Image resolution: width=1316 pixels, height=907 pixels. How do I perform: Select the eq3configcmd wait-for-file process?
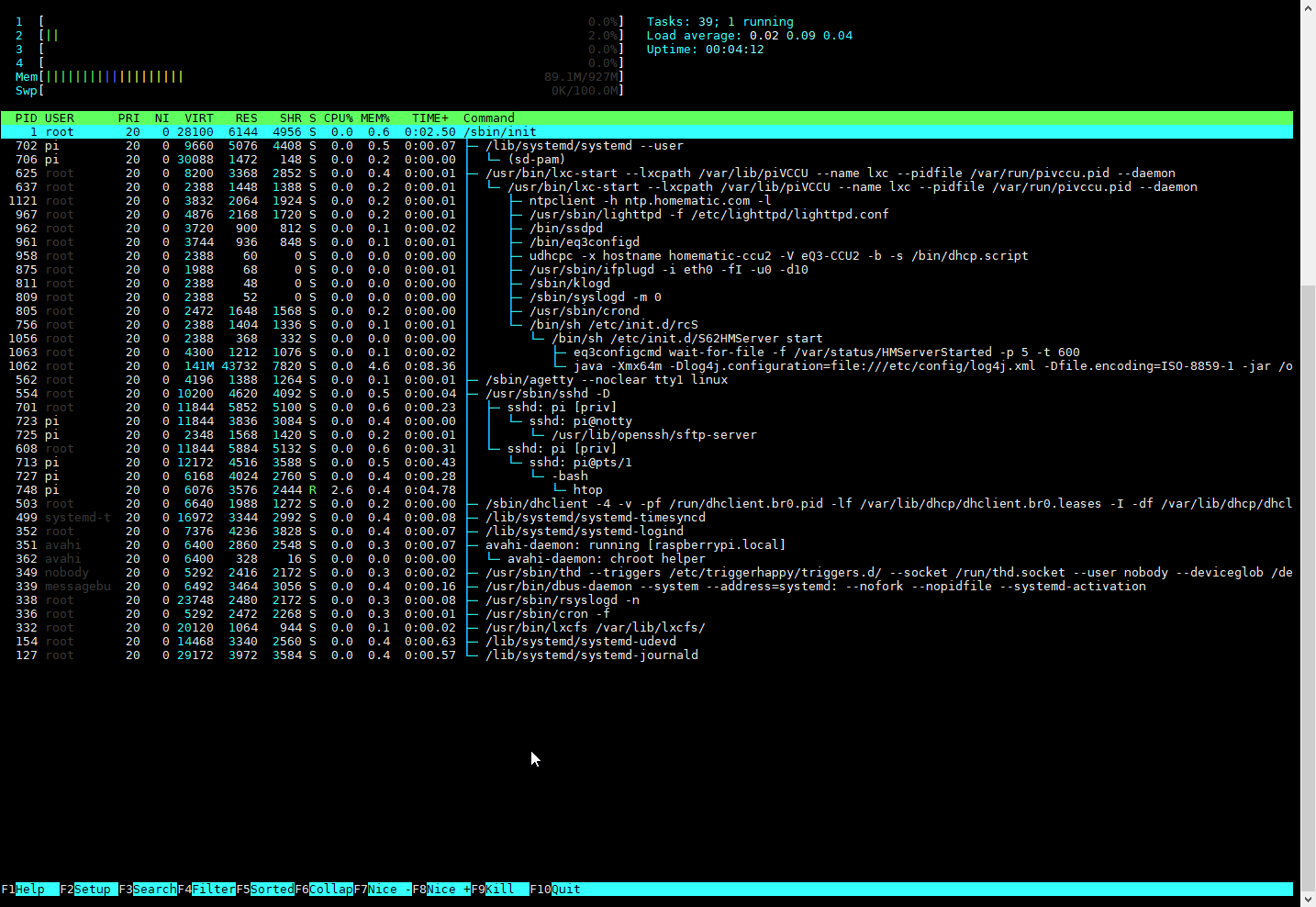(x=647, y=353)
